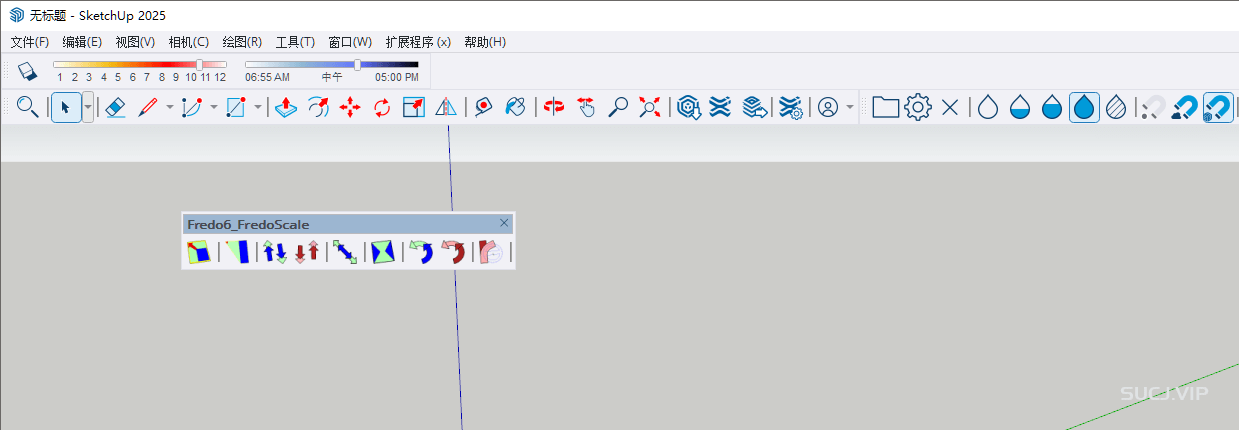The image size is (1239, 430).
Task: Select FredoScale twisting hourglass tool
Action: [383, 252]
